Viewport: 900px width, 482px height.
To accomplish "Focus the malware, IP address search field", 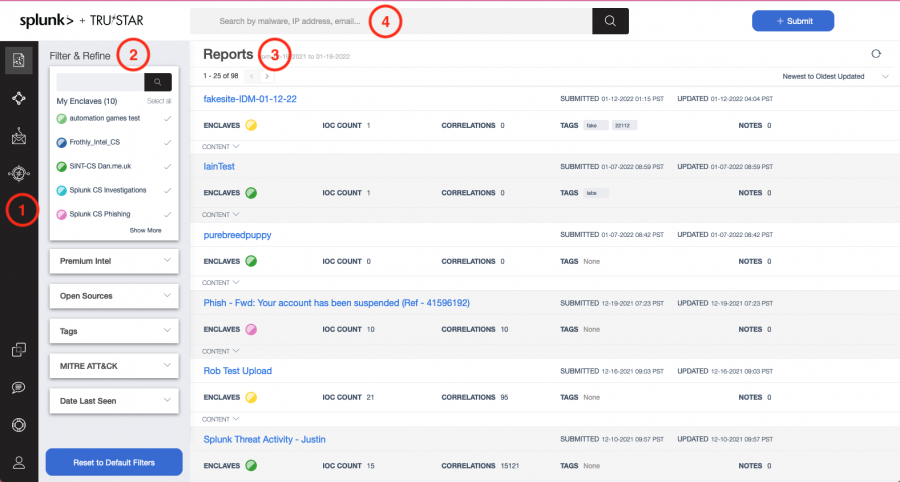I will 391,21.
